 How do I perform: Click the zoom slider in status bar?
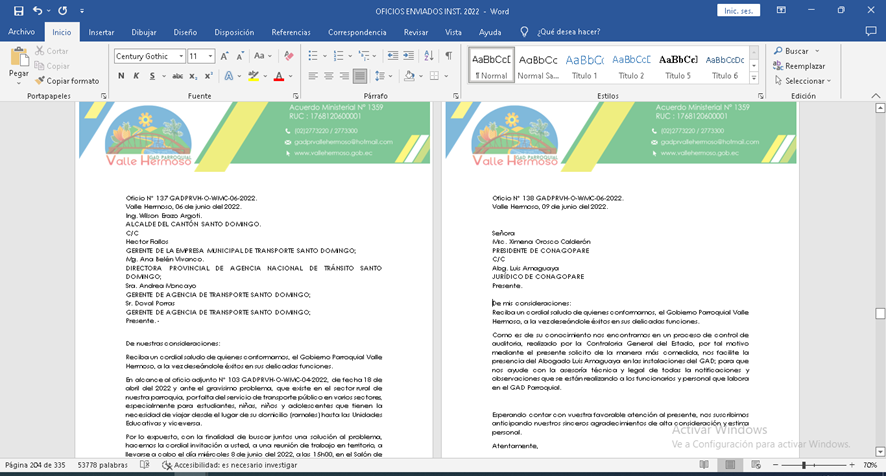tap(804, 466)
